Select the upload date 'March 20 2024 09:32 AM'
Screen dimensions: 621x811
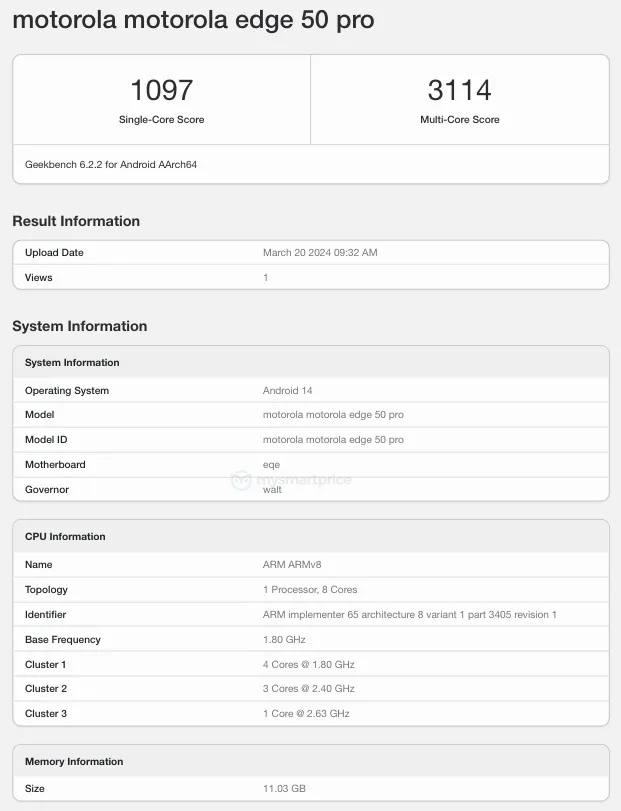coord(320,253)
